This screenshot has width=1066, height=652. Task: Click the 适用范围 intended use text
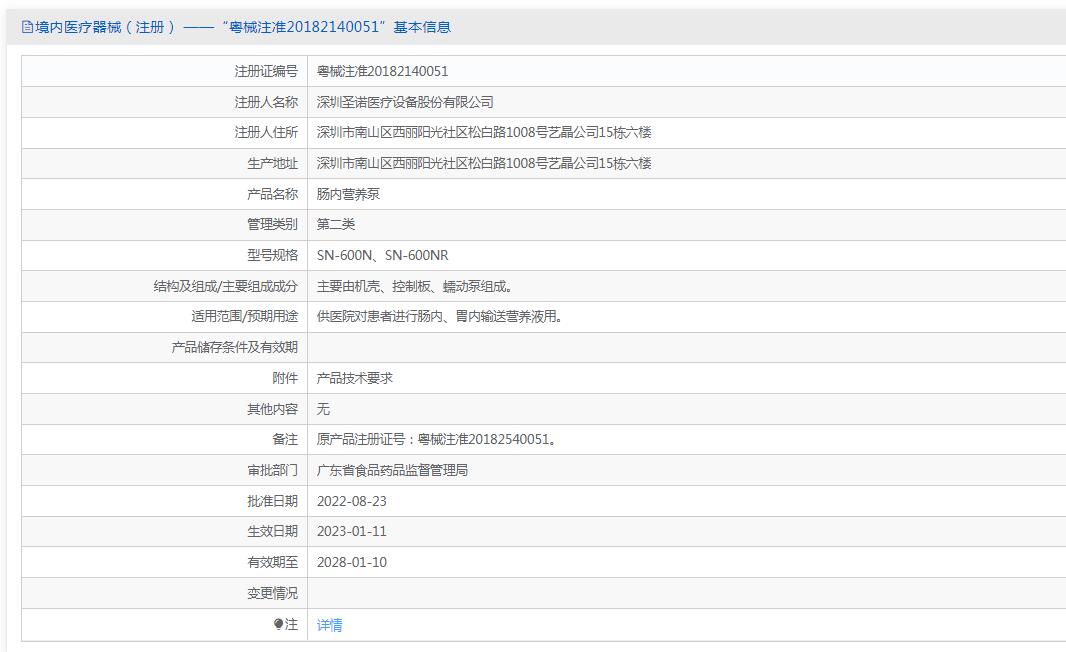pyautogui.click(x=440, y=316)
